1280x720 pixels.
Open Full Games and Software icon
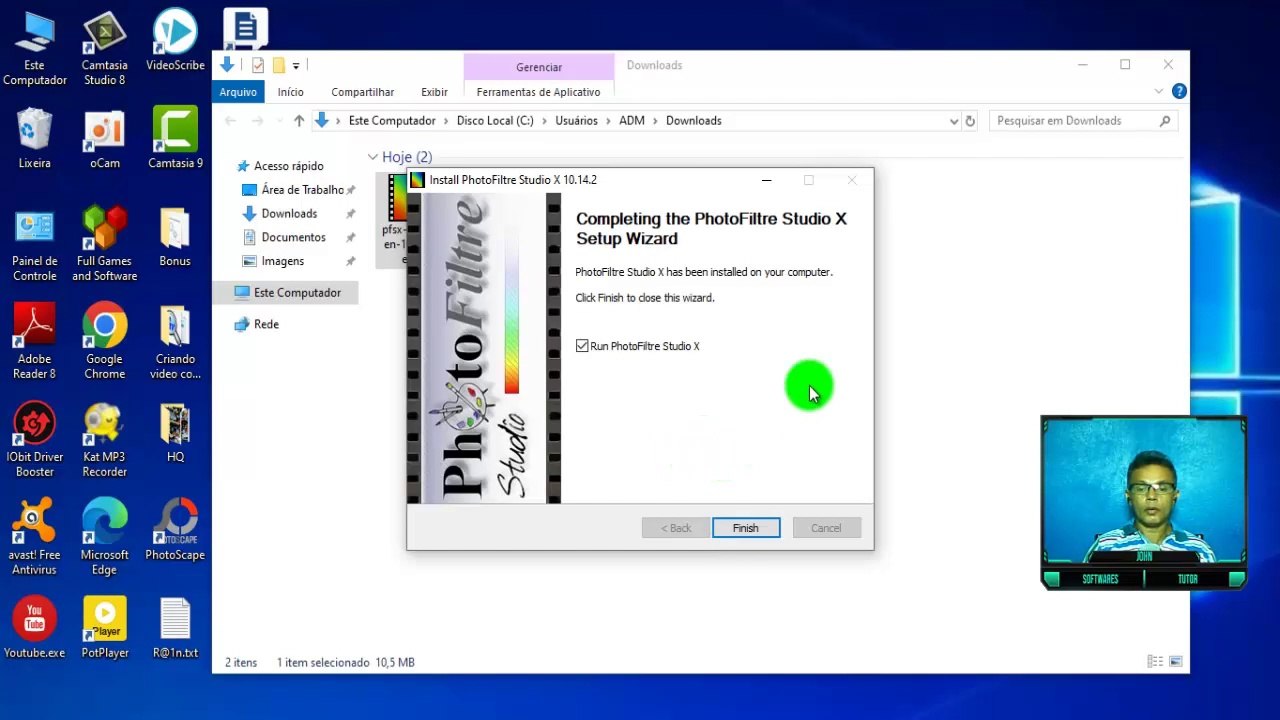point(104,244)
